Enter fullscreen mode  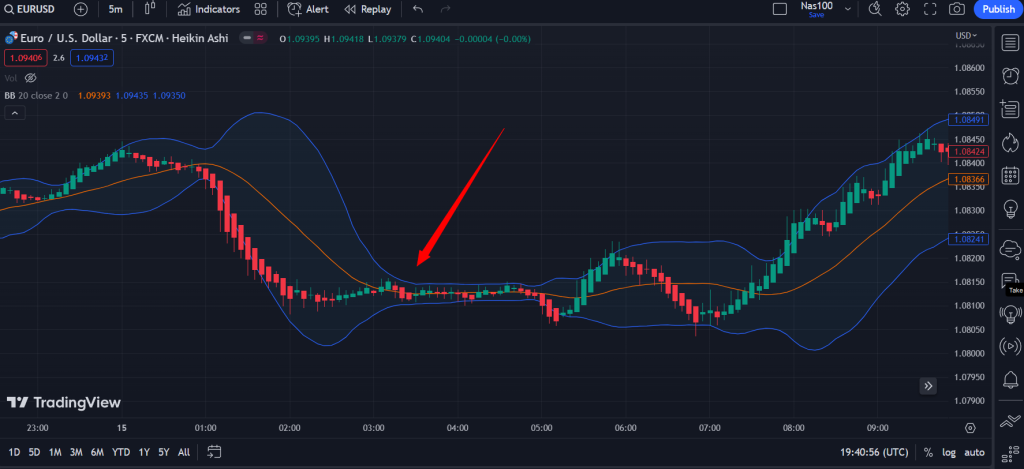click(929, 9)
